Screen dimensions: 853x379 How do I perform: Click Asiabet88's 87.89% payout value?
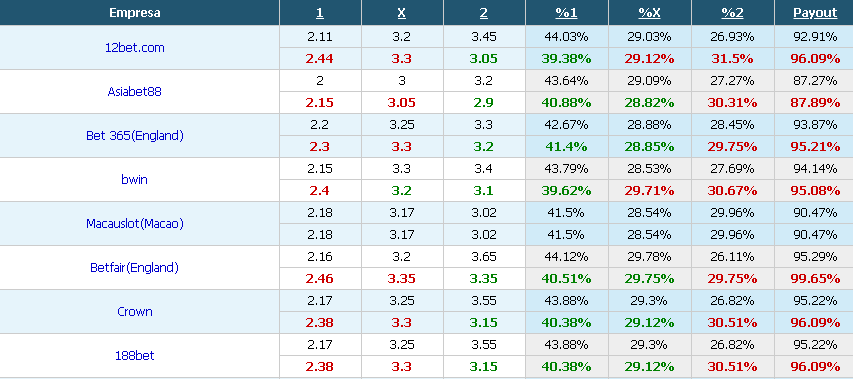[815, 103]
